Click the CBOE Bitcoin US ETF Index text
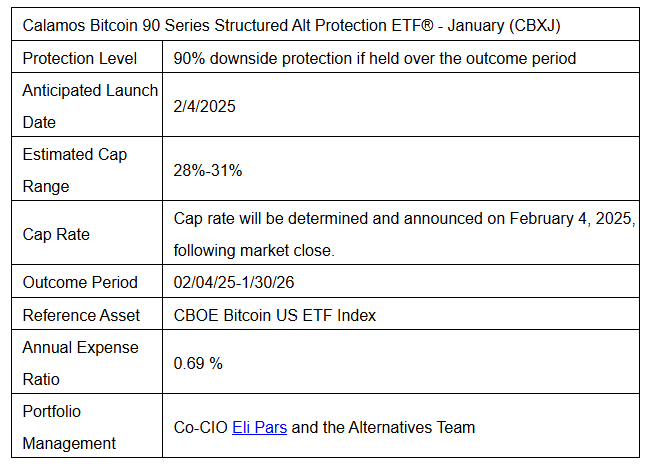The width and height of the screenshot is (650, 464). click(274, 315)
